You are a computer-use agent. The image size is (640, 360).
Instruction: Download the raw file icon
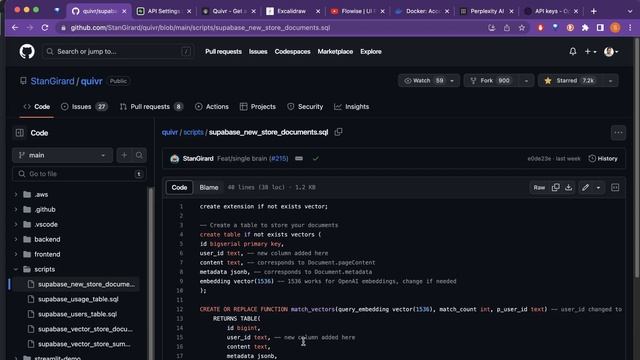pos(569,187)
